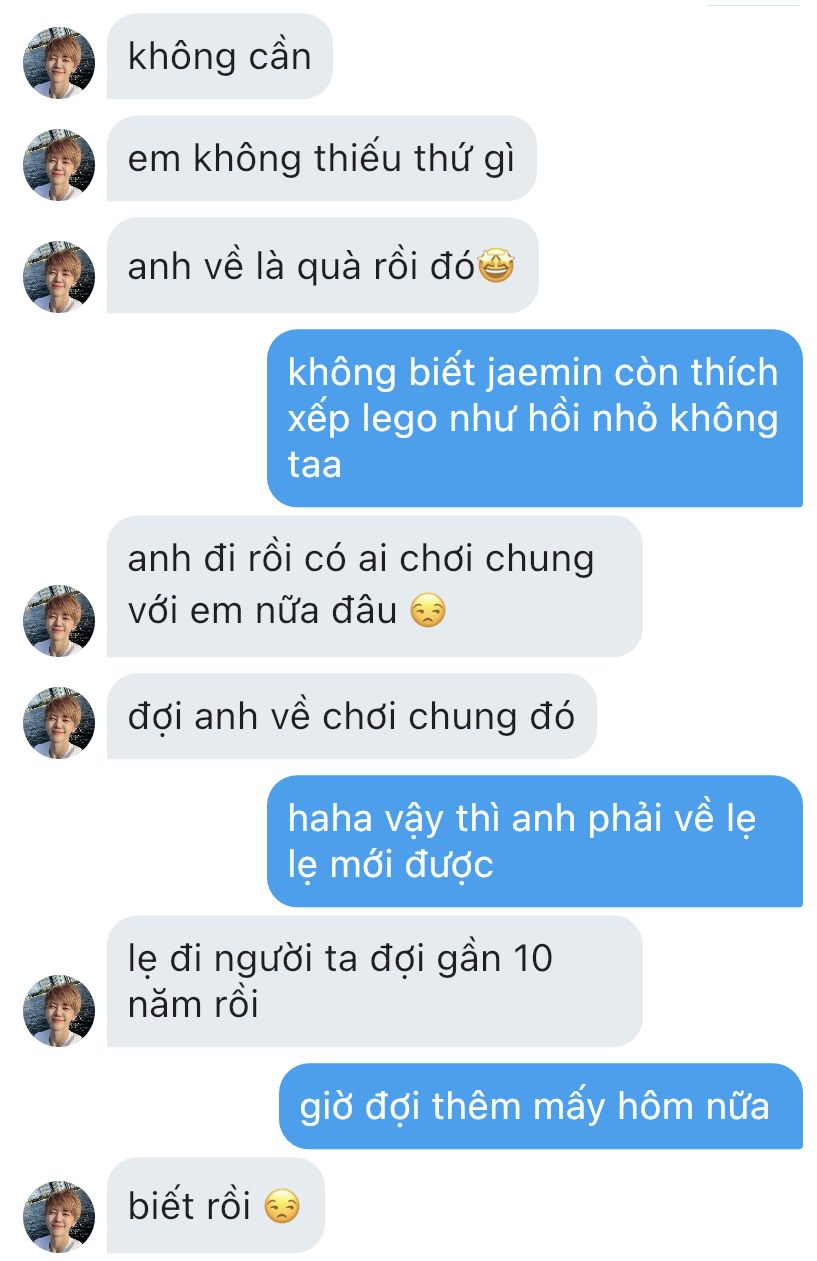The width and height of the screenshot is (817, 1261).
Task: Tap avatar beside "lẹ đi người ta đợi" message
Action: pos(59,1011)
